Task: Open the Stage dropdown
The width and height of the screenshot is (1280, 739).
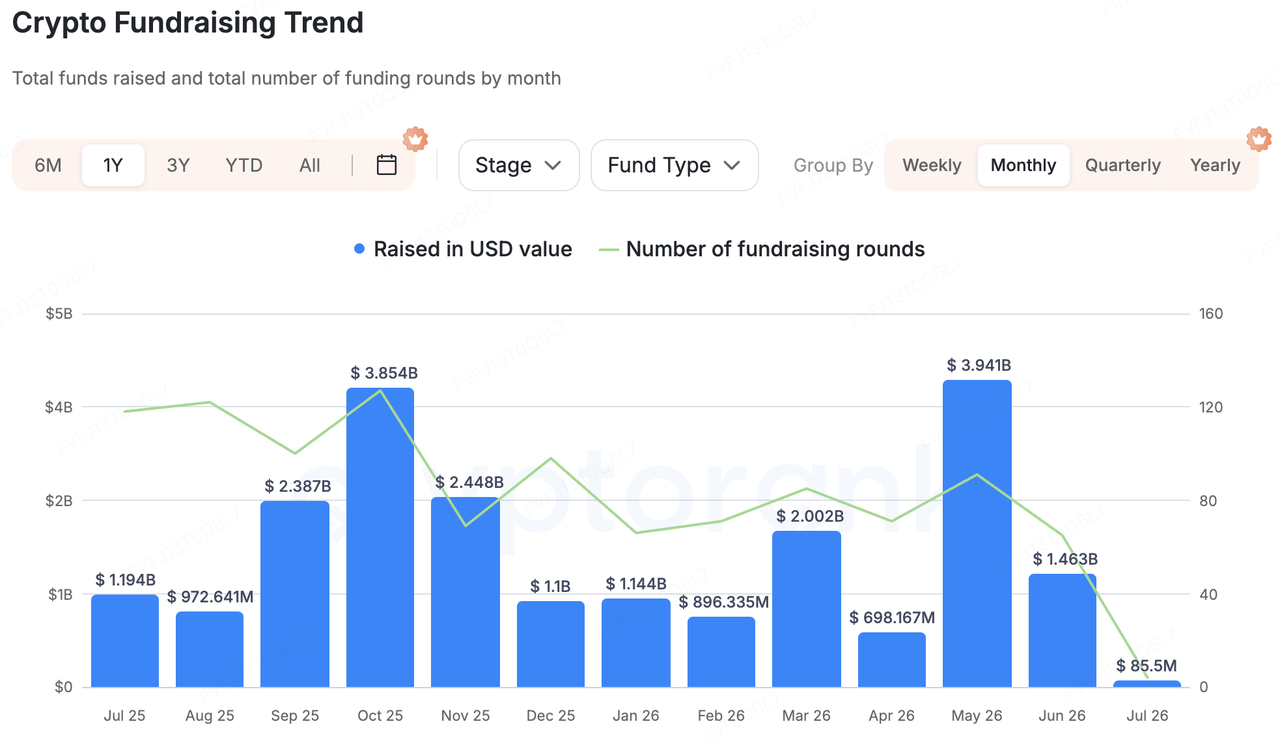Action: [519, 165]
